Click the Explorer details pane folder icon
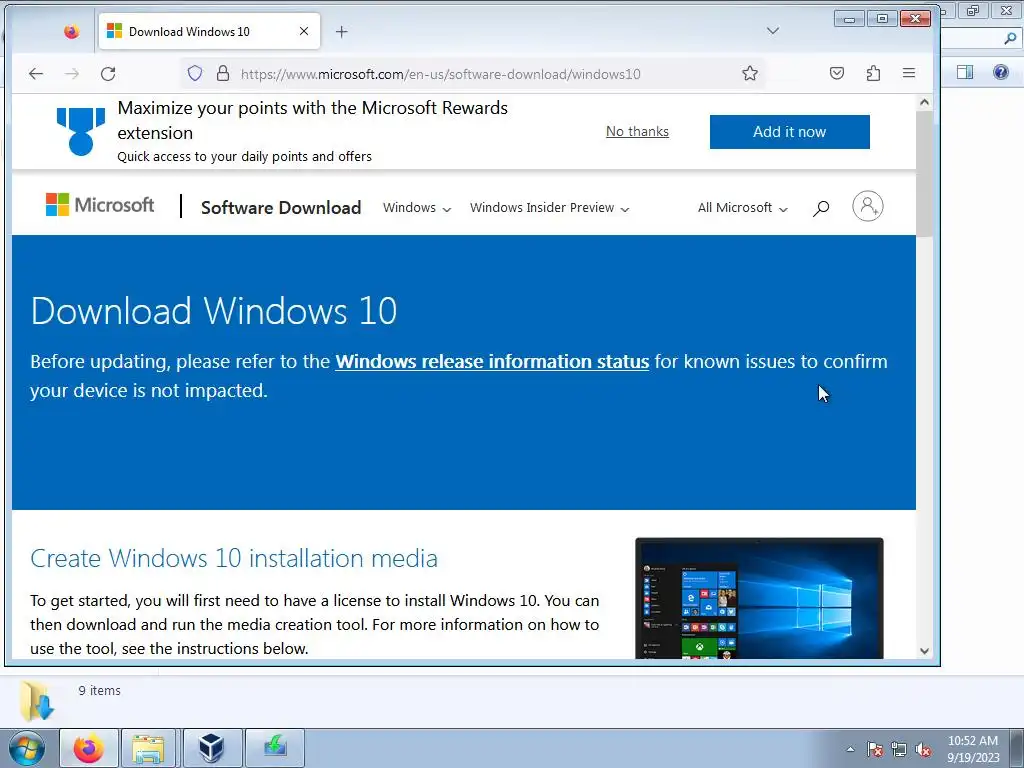The image size is (1024, 768). pos(36,701)
